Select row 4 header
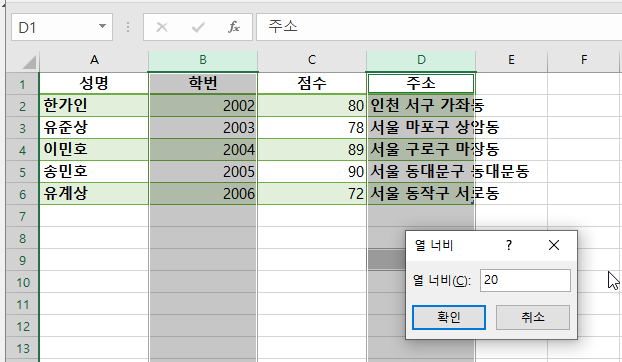Viewport: 622px width, 362px height. pos(23,150)
